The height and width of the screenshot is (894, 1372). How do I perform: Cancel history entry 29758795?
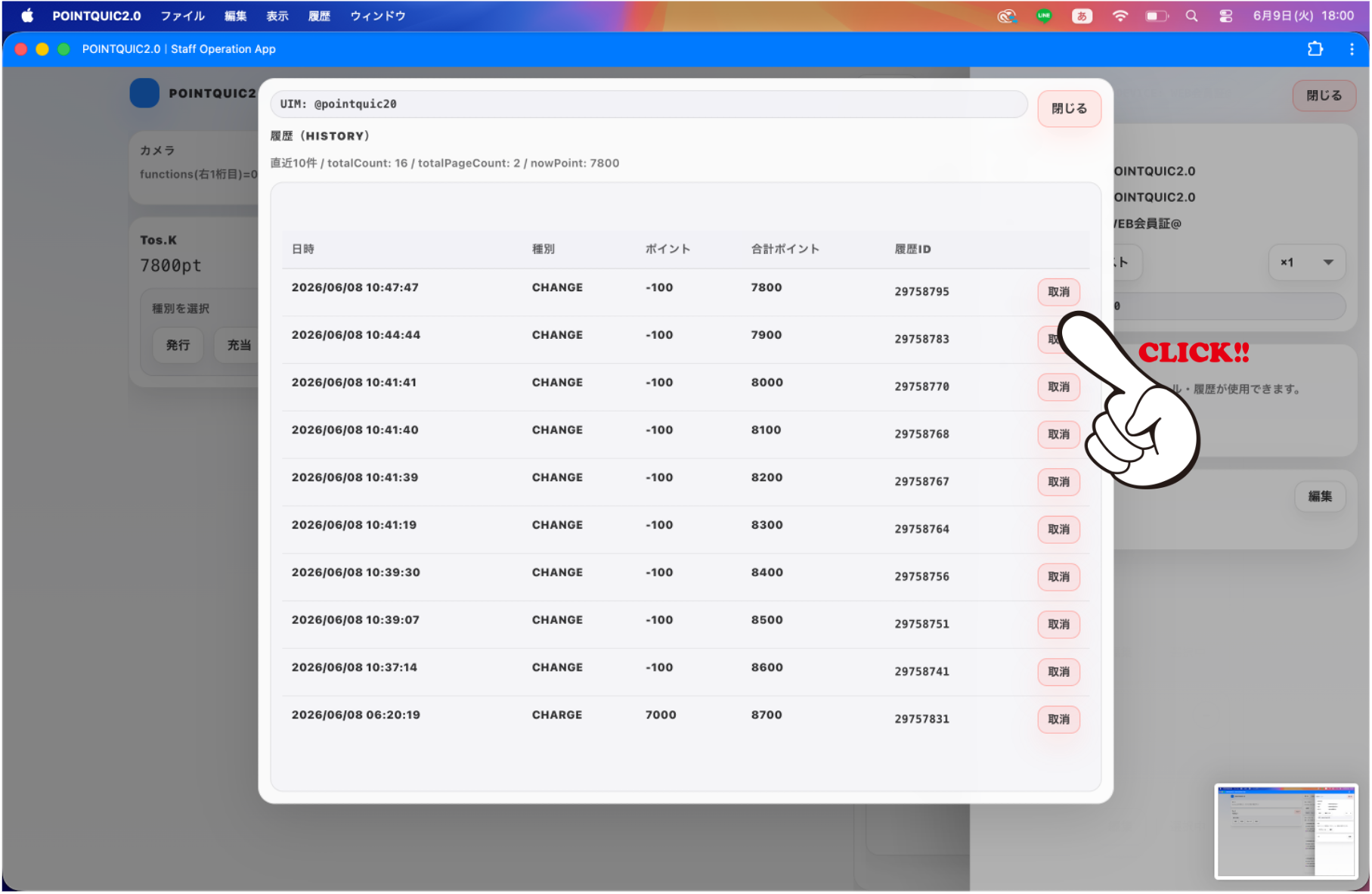coord(1058,292)
